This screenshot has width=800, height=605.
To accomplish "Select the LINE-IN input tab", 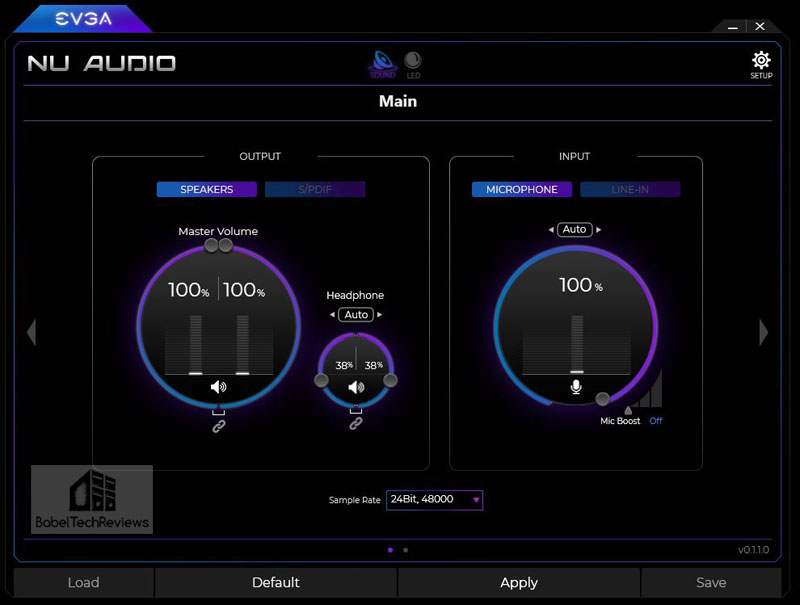I will point(630,189).
